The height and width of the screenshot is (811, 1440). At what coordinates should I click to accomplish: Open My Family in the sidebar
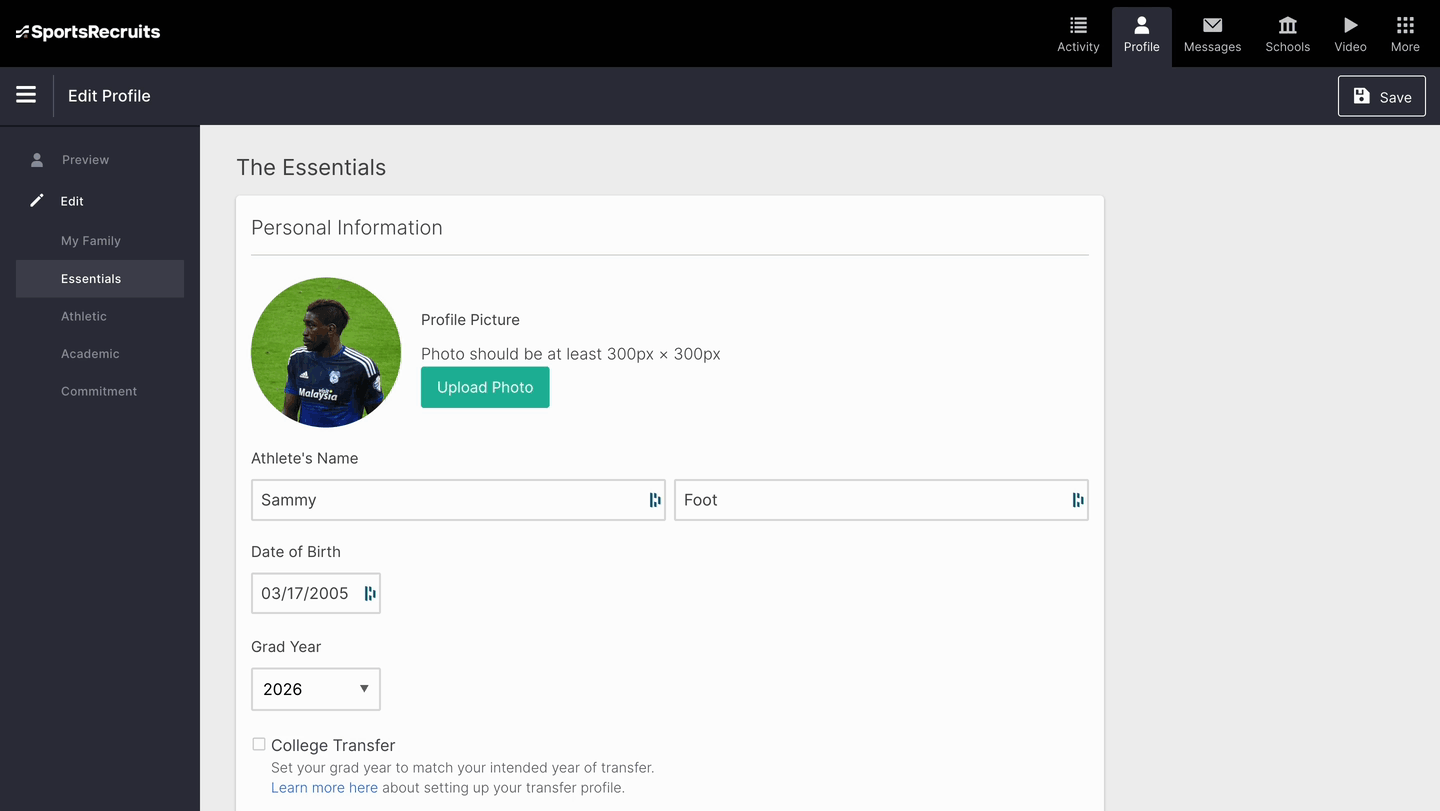click(91, 241)
